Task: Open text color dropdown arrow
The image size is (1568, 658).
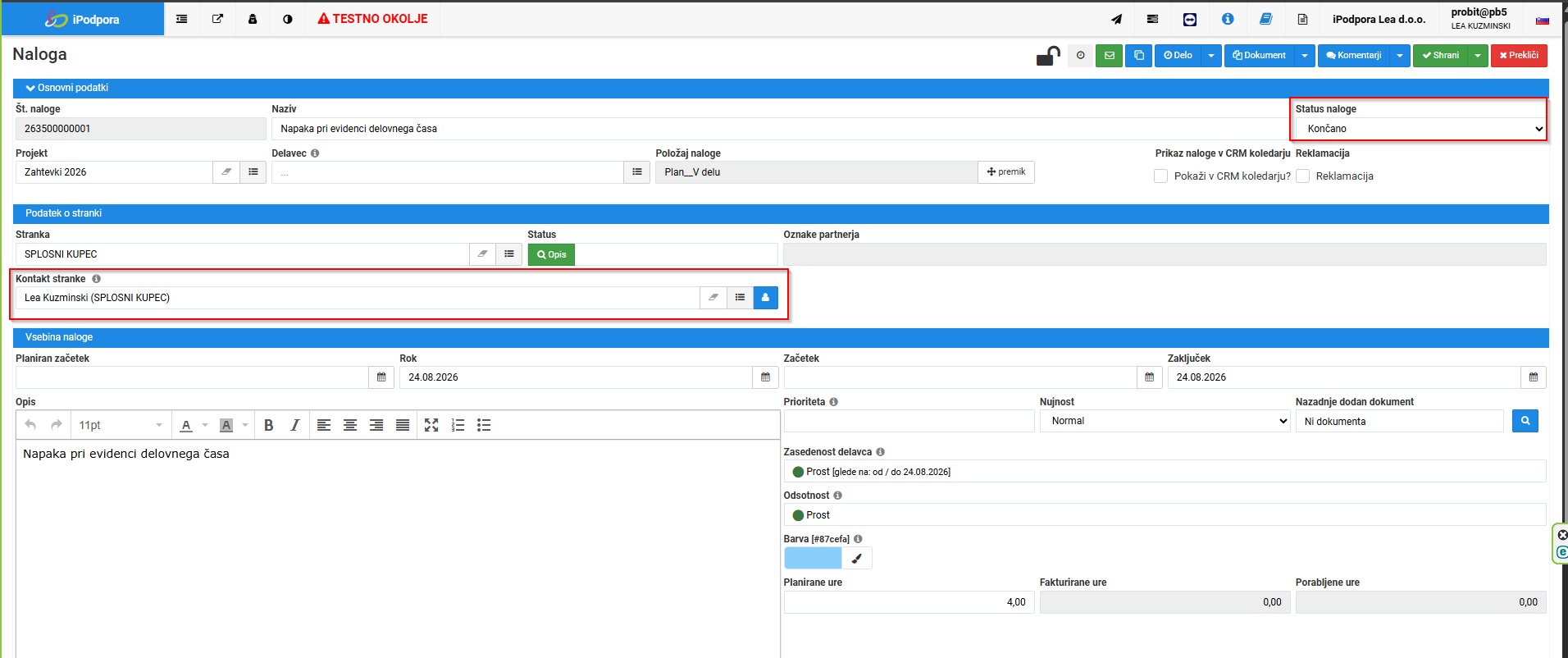Action: coord(205,425)
